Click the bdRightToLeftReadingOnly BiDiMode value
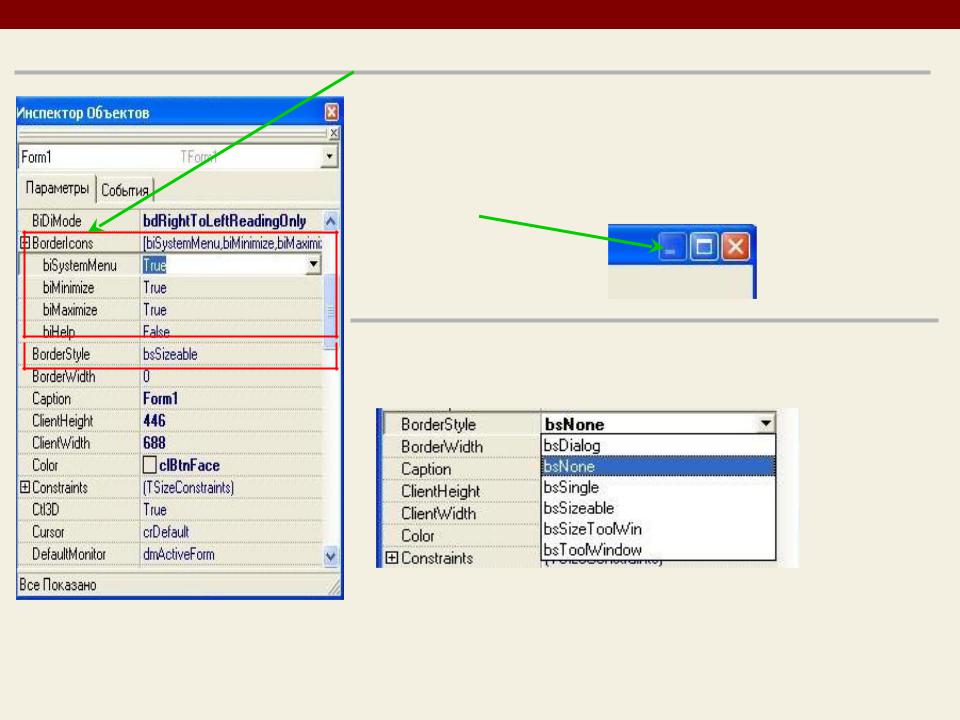Screen dimensions: 960x720 point(225,220)
